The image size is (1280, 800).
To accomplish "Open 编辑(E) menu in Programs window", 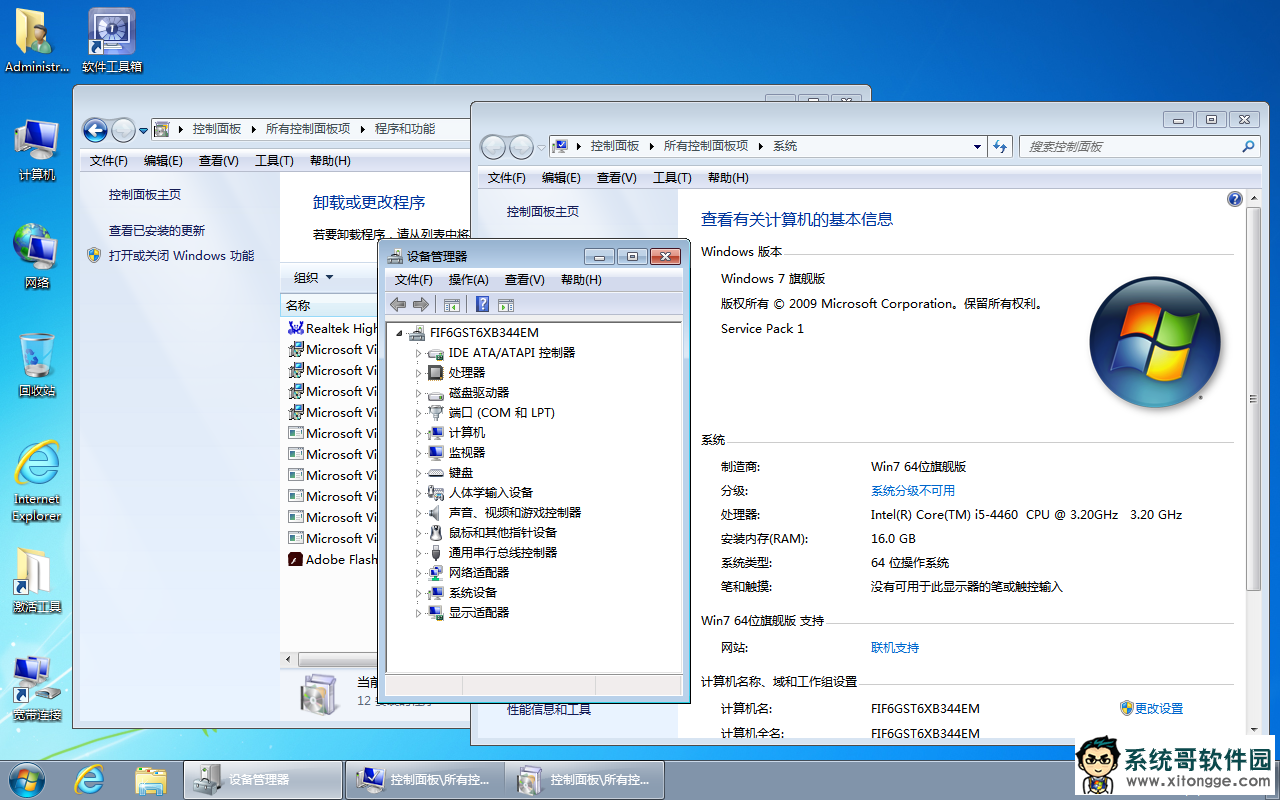I will tap(163, 161).
